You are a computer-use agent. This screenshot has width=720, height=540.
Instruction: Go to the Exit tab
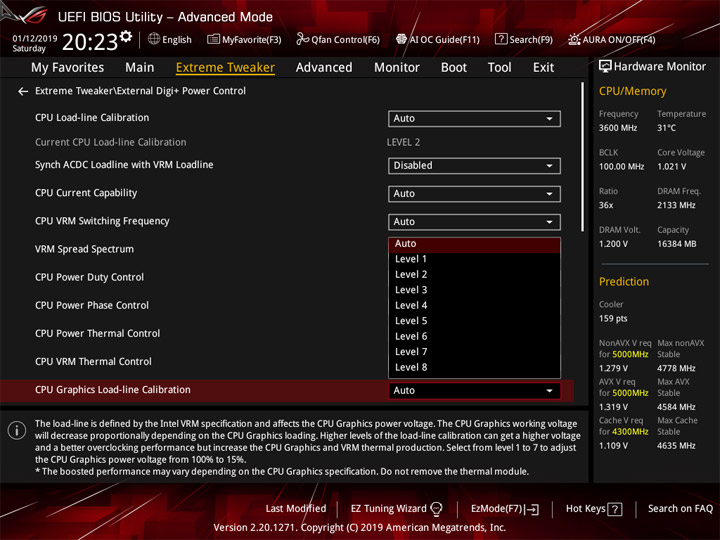543,68
